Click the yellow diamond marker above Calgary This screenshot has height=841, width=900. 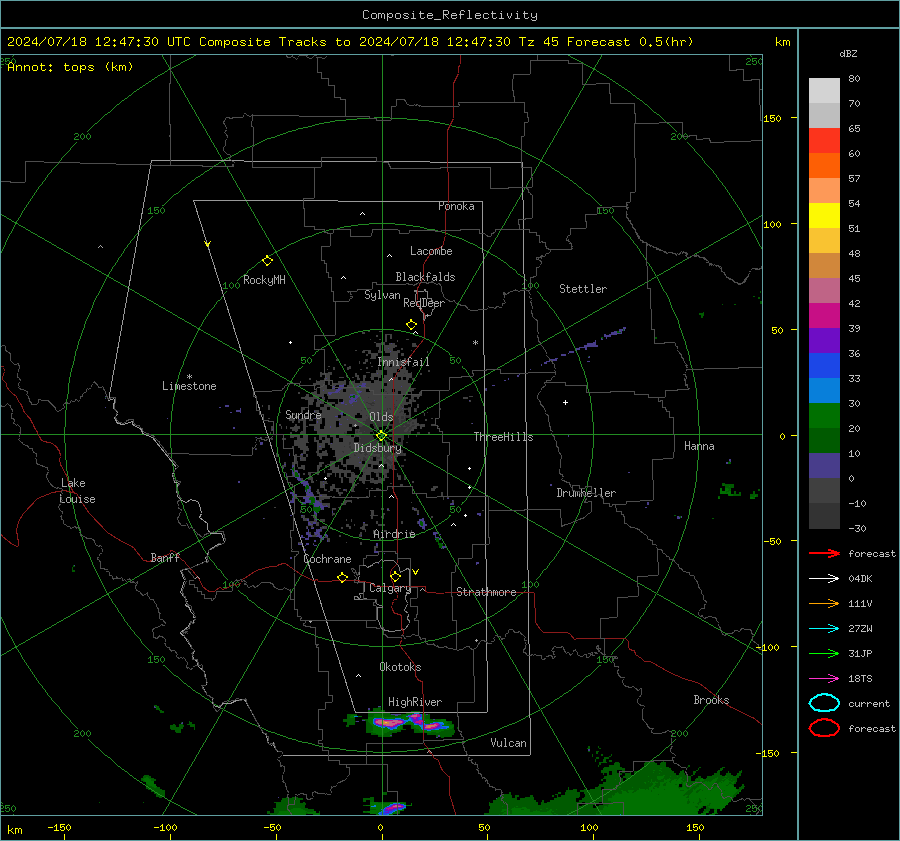(395, 576)
